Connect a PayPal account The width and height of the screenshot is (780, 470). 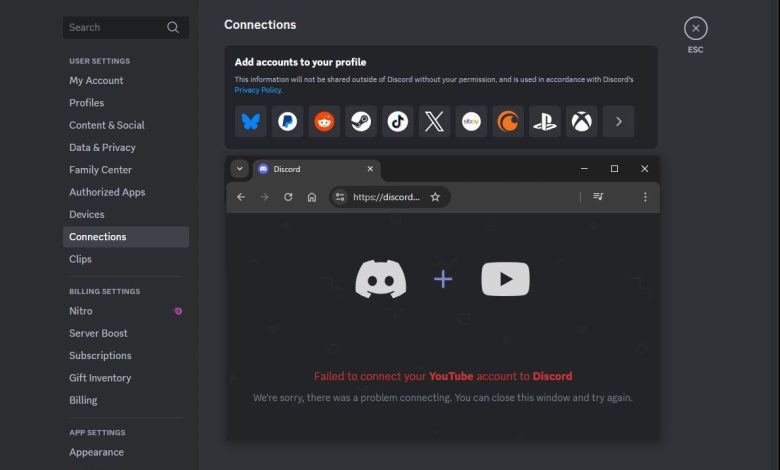click(288, 121)
